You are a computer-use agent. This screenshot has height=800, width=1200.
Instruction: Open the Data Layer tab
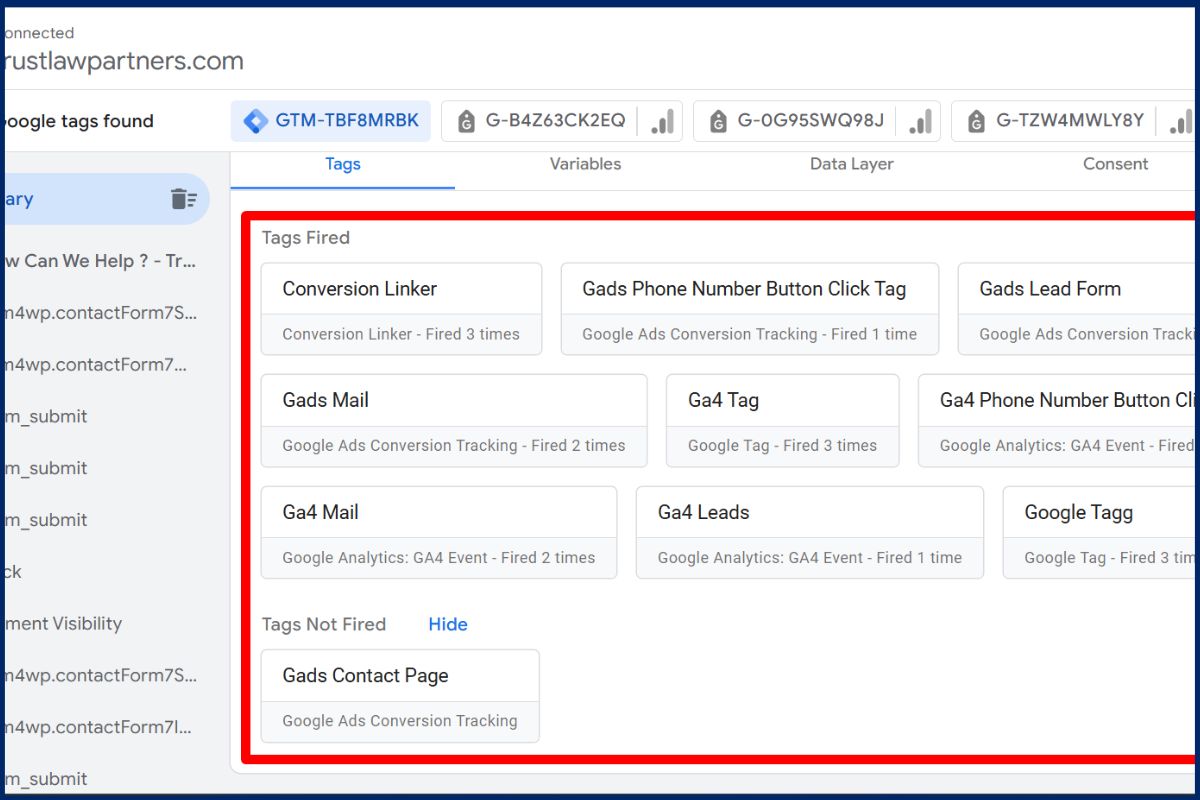[852, 165]
